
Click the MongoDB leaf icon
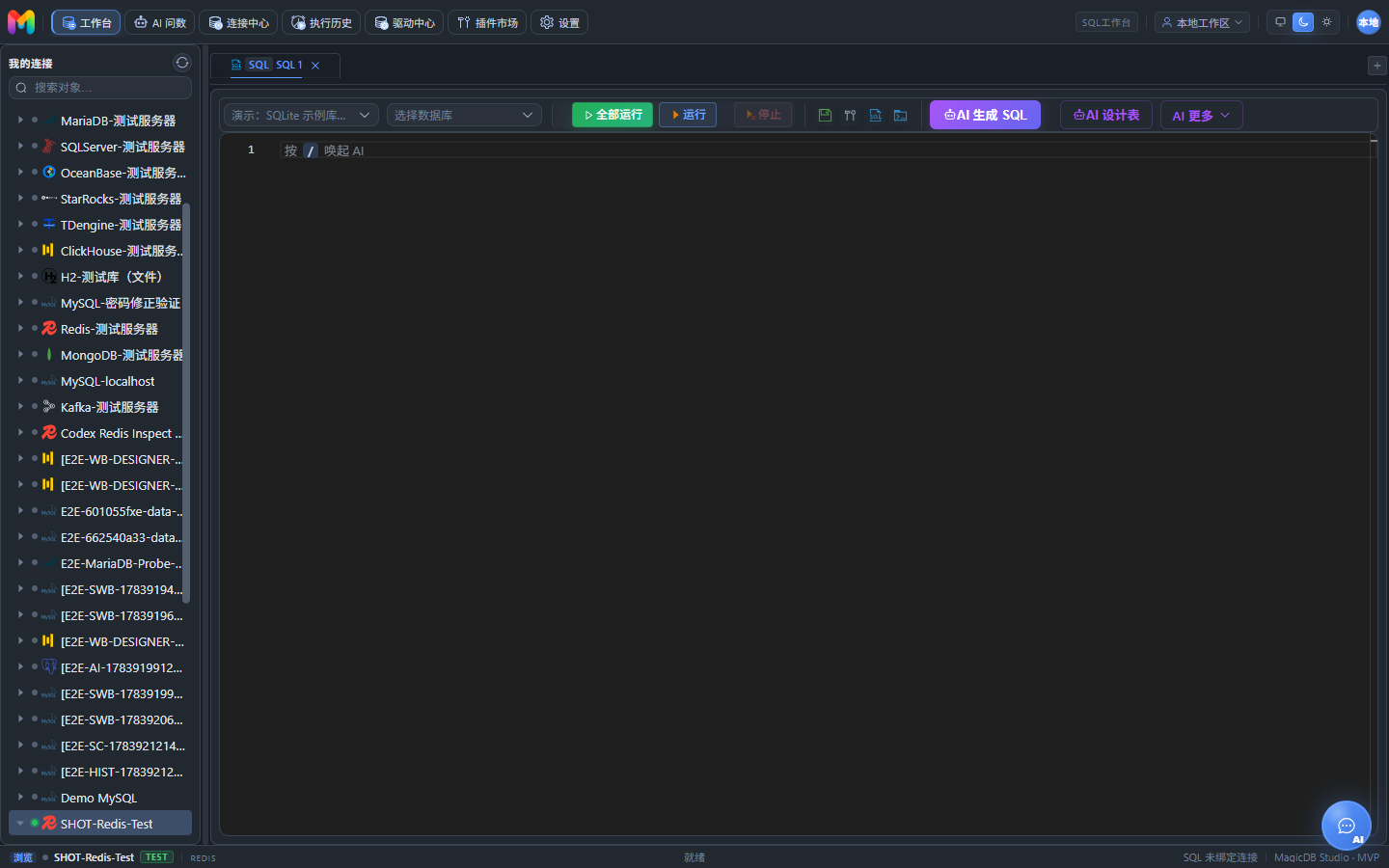point(49,354)
